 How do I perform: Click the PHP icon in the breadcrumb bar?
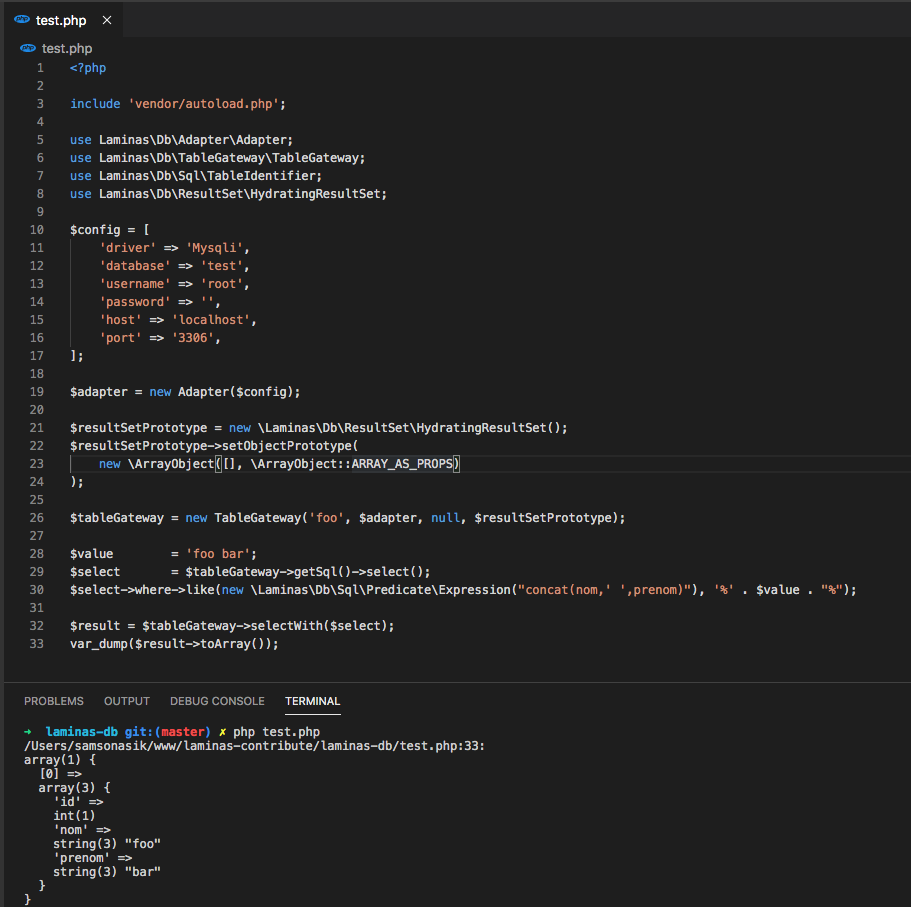(27, 47)
